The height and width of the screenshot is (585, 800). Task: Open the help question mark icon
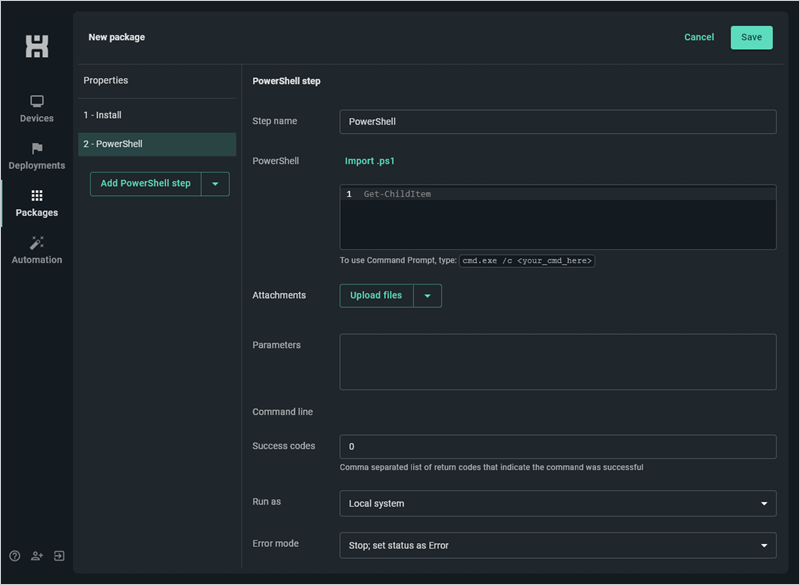pos(15,556)
